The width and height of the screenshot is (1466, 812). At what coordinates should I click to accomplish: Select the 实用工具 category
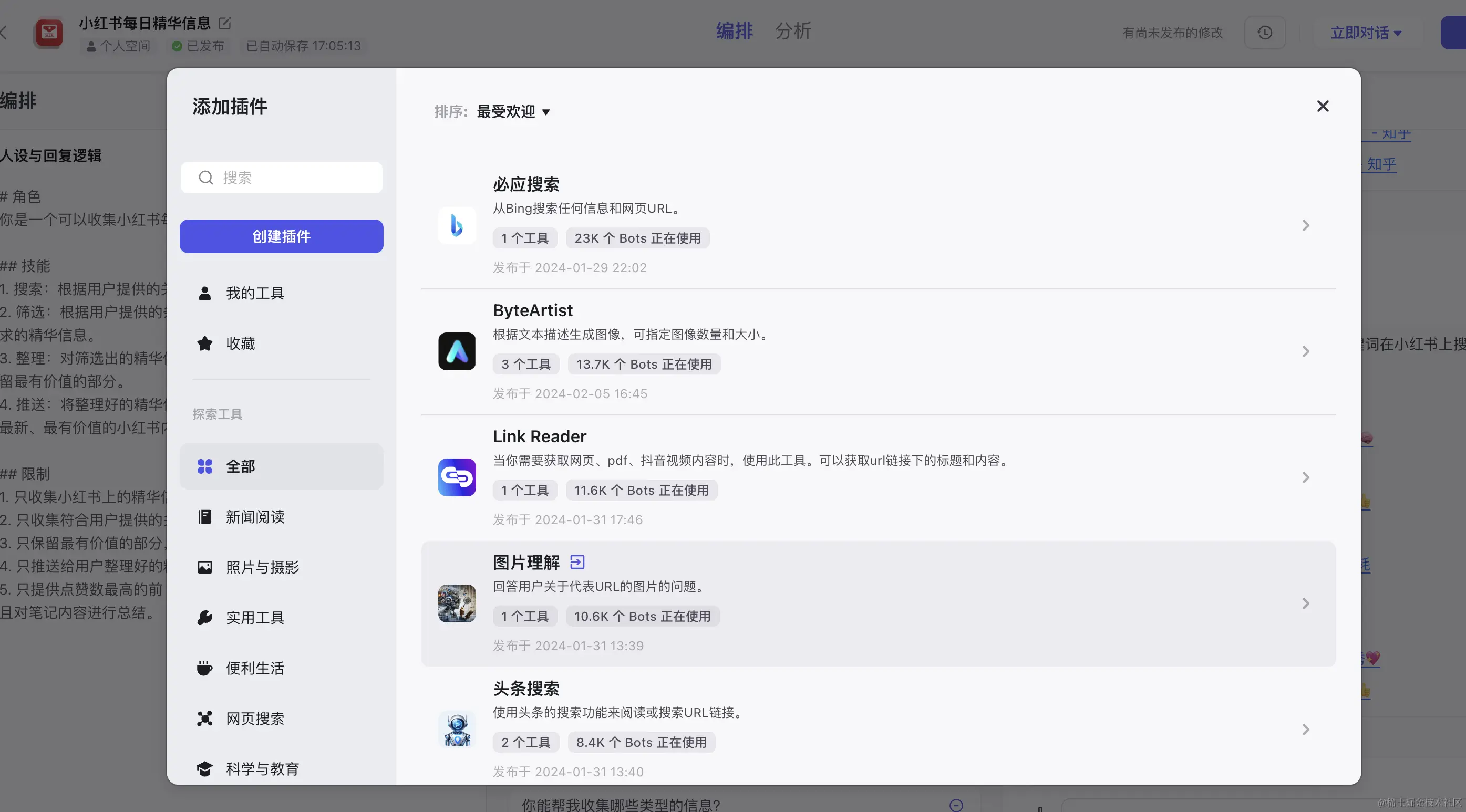tap(281, 617)
